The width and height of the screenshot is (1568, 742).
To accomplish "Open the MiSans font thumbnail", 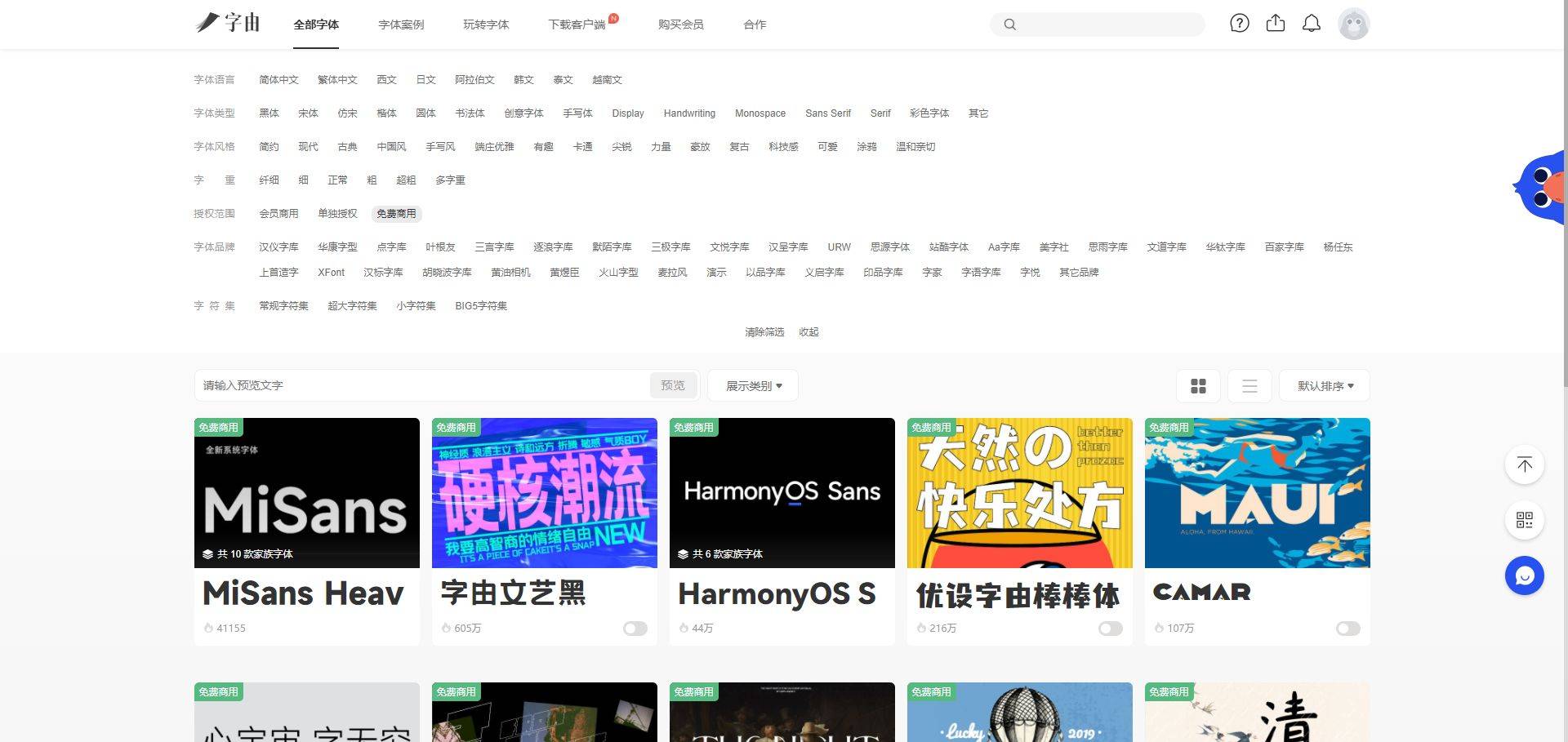I will 307,493.
